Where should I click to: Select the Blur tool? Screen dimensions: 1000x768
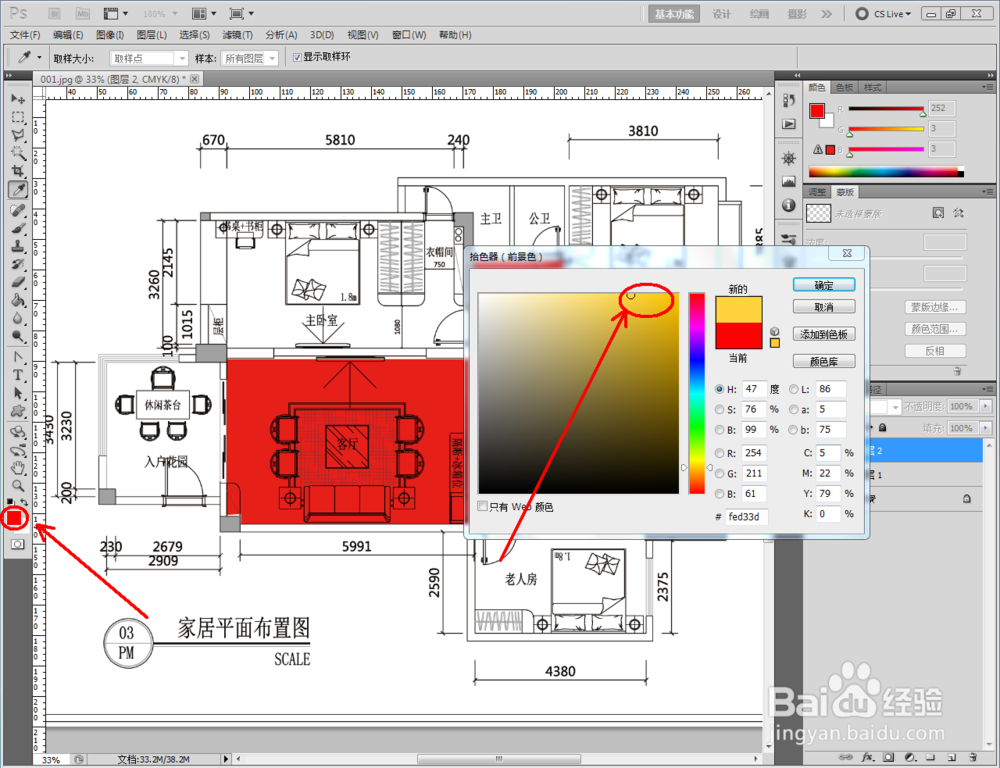pyautogui.click(x=18, y=318)
